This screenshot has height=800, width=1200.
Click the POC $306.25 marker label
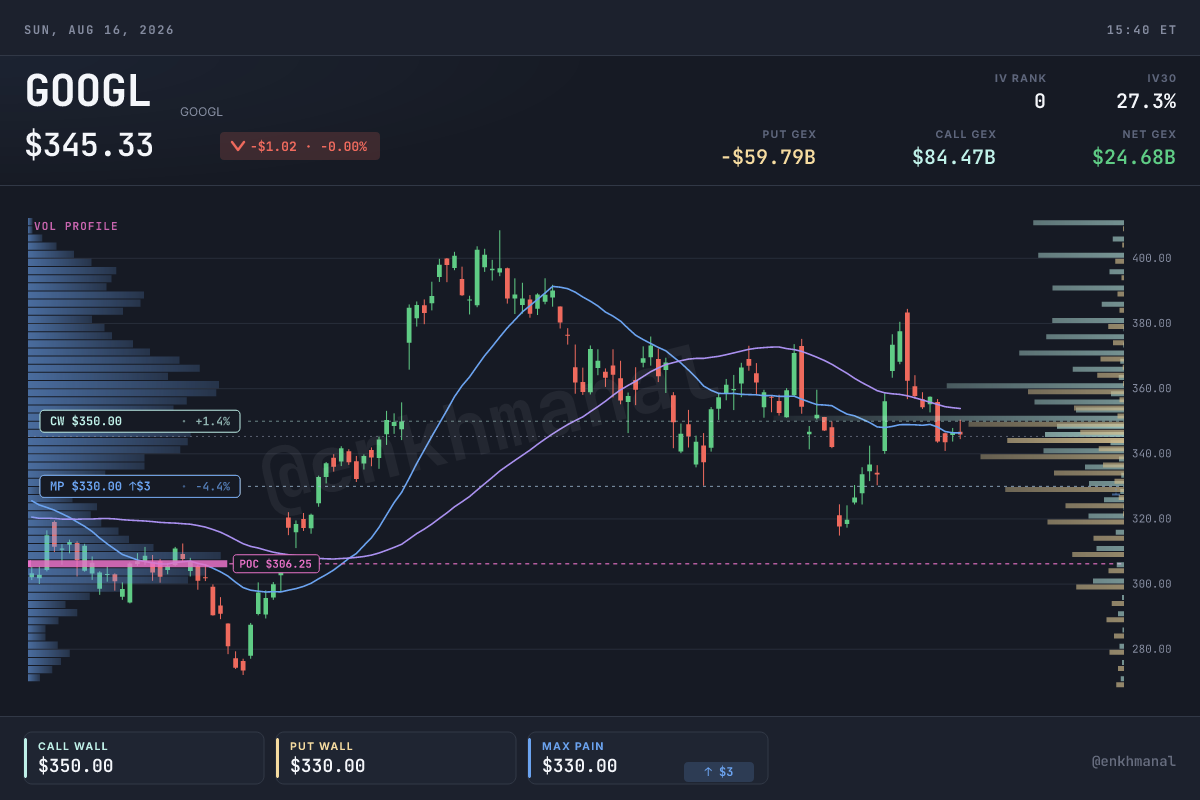tap(276, 564)
